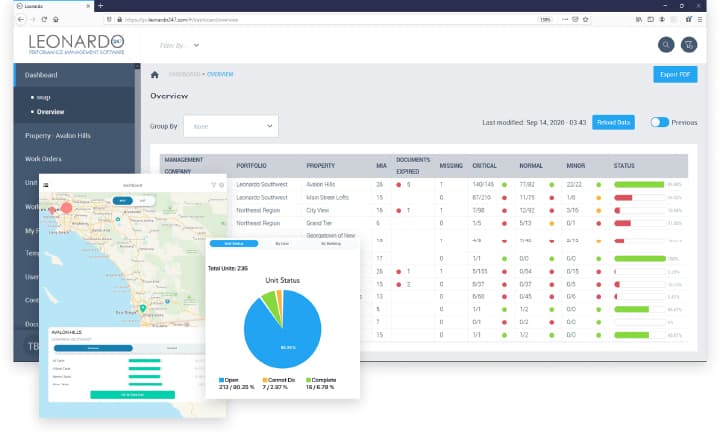Open the Group By dropdown
The height and width of the screenshot is (434, 720).
tap(230, 126)
